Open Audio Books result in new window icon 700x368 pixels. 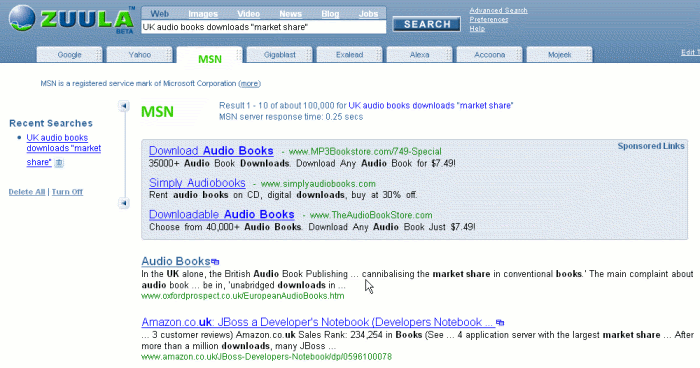216,262
